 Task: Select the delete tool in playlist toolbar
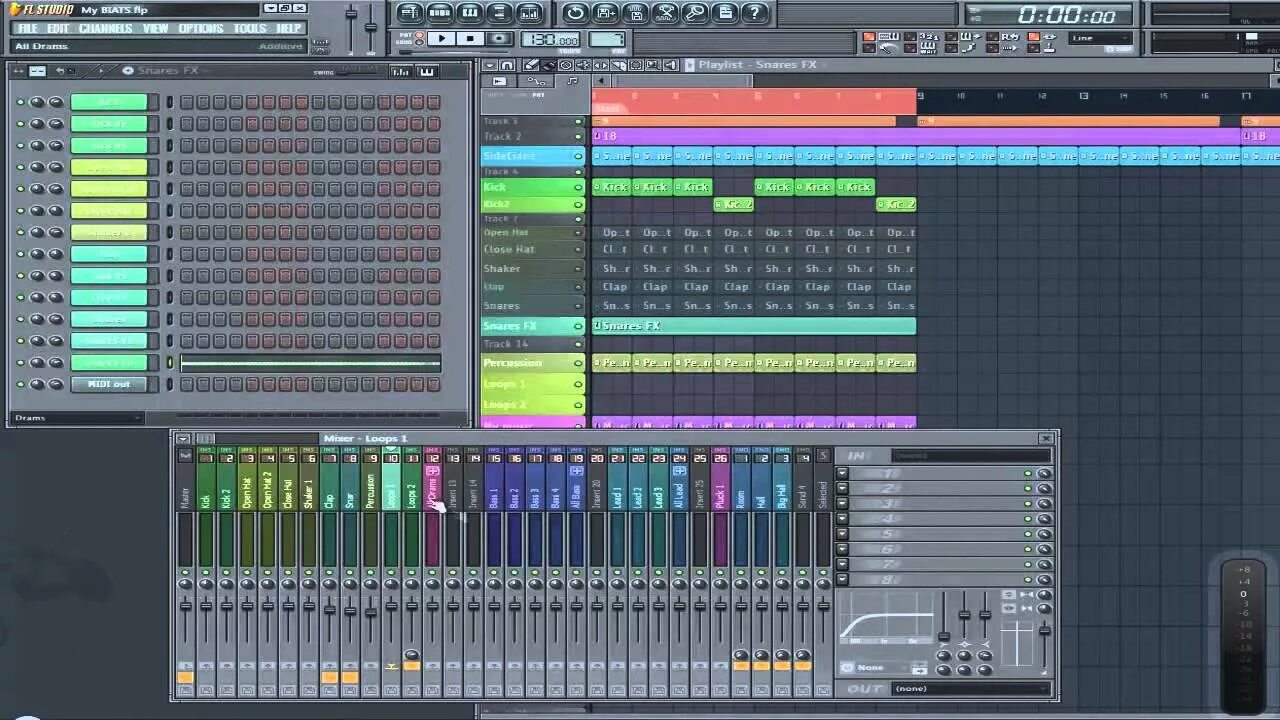coord(566,65)
